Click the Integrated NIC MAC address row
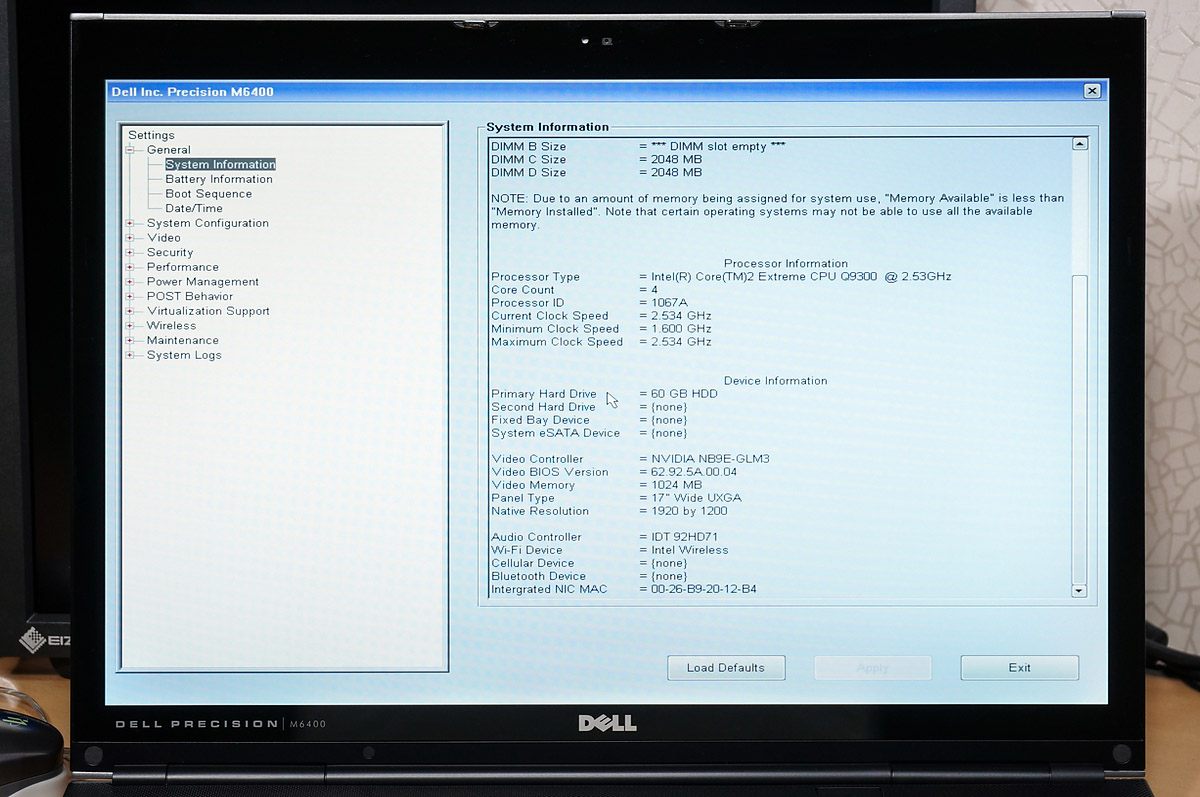The image size is (1200, 797). [624, 589]
